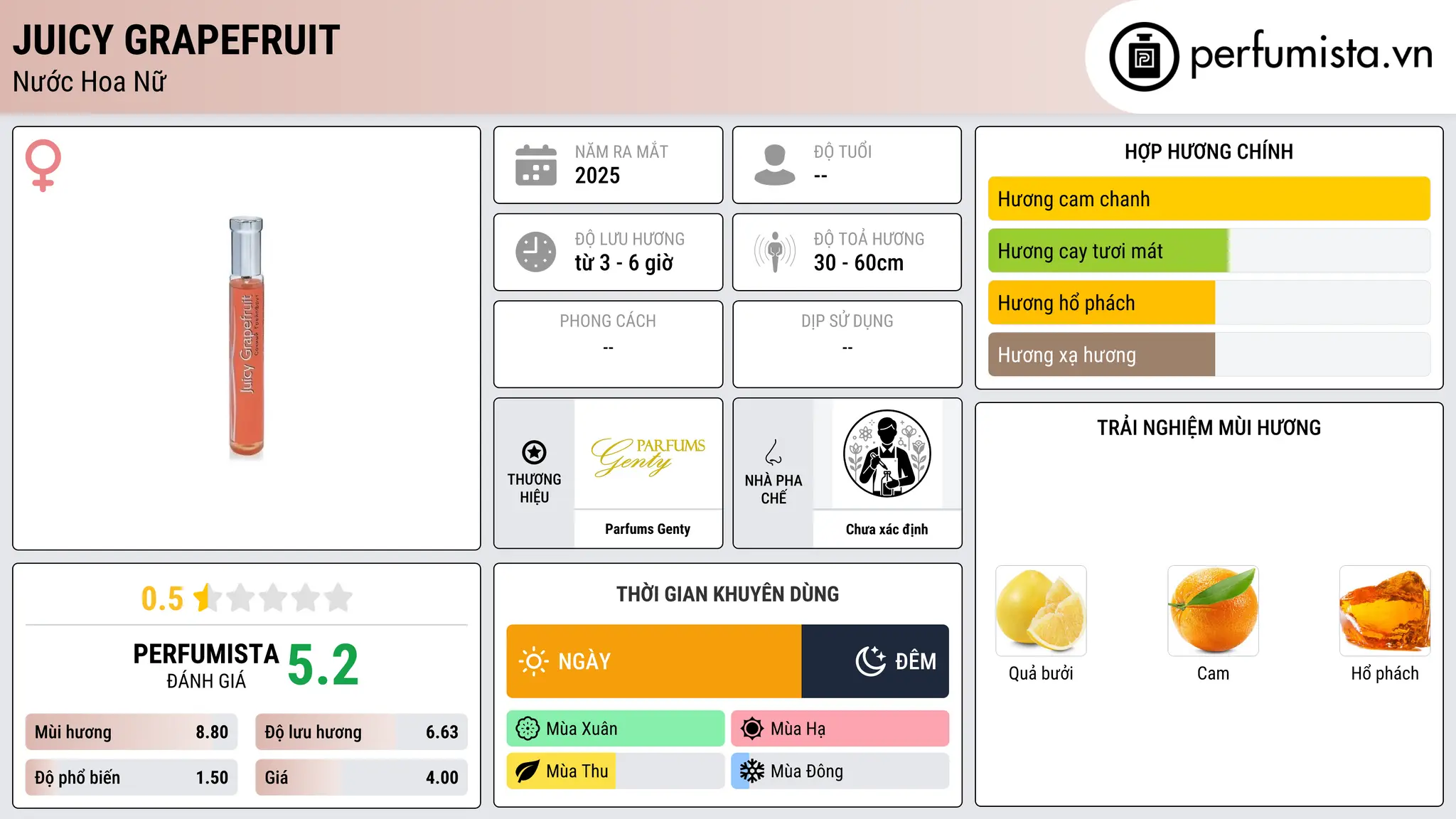
Task: Click the 0.5 star rating number
Action: [x=162, y=599]
